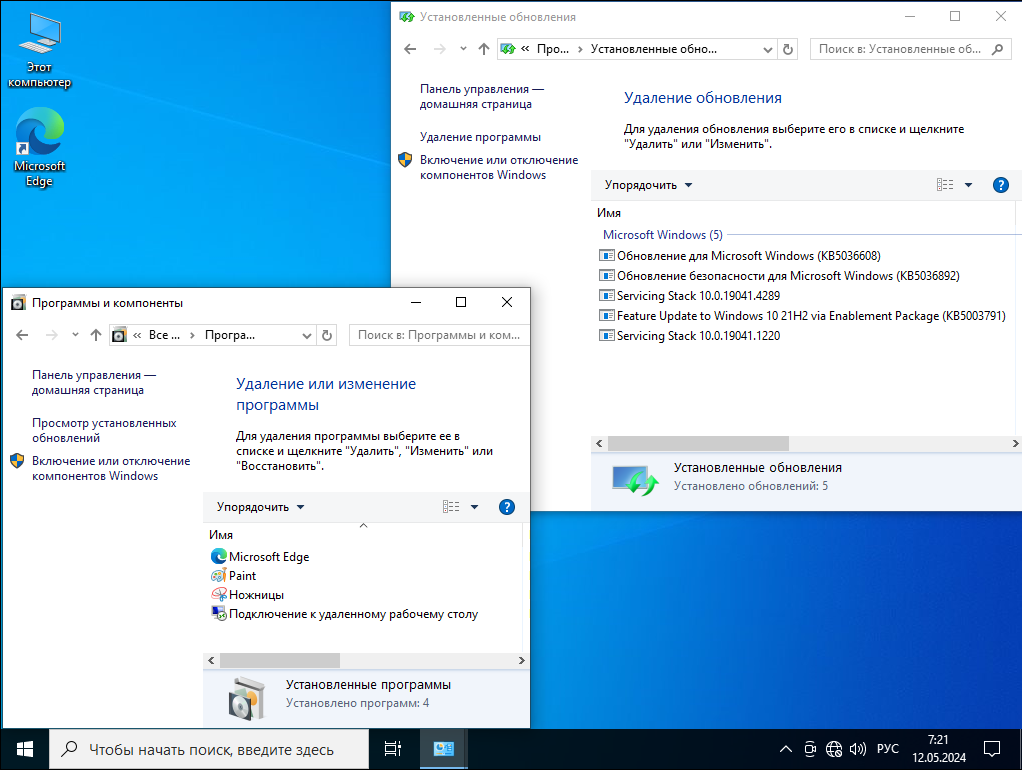Image resolution: width=1022 pixels, height=770 pixels.
Task: Open recent locations in Установленные обновления window
Action: (463, 49)
